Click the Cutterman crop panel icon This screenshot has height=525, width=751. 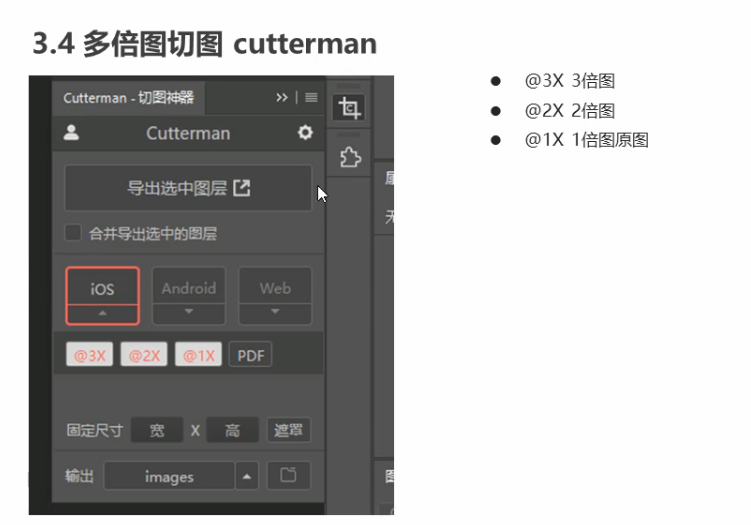349,108
